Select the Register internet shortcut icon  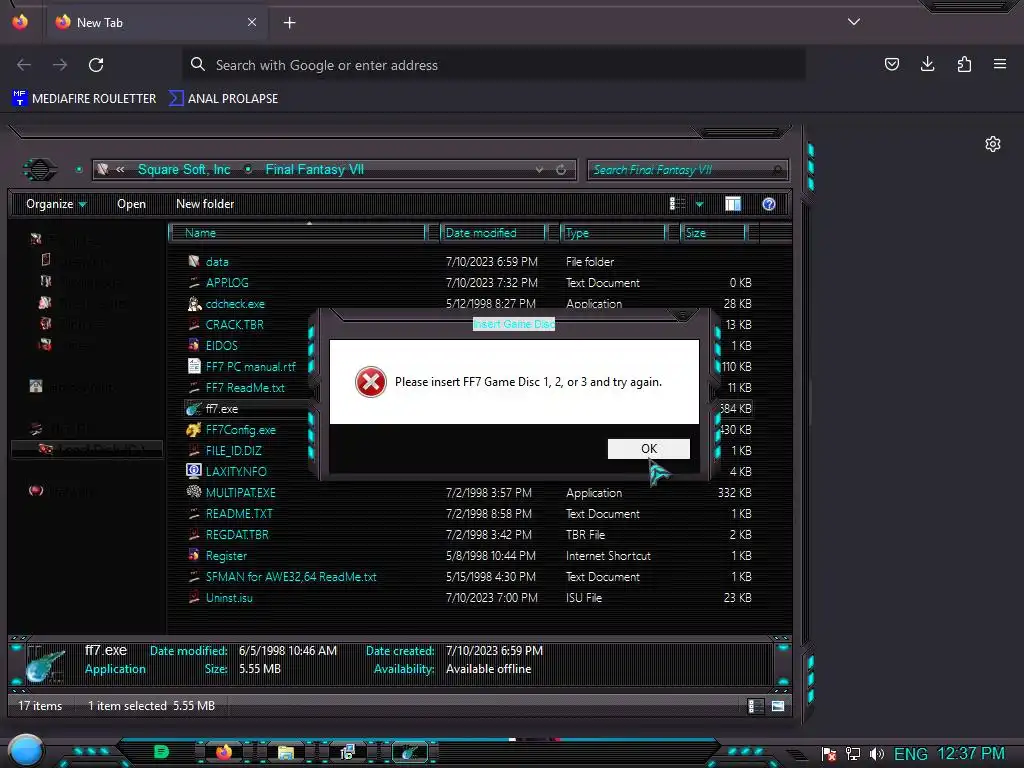(194, 555)
